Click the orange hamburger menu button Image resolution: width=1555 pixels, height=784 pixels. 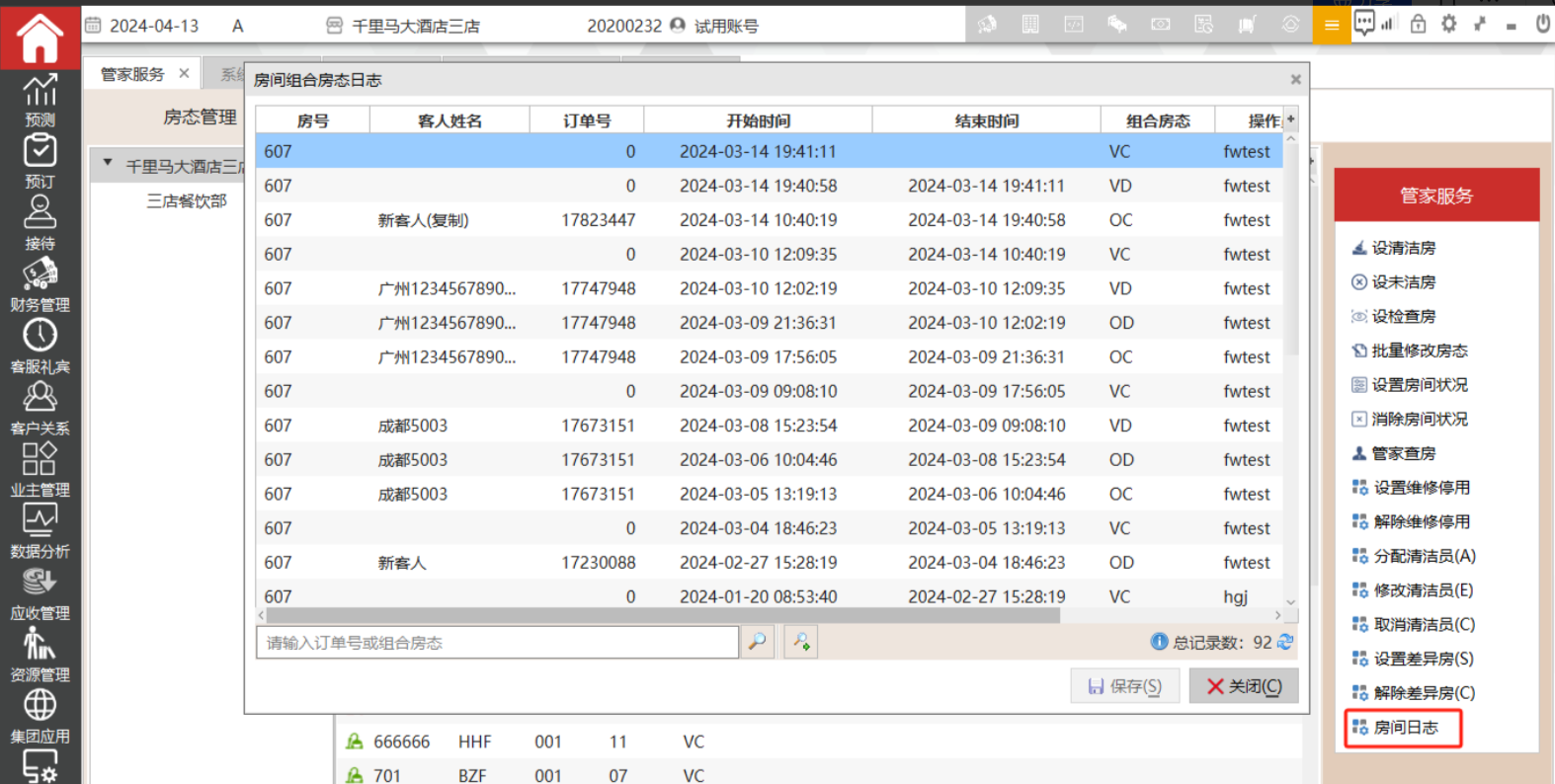point(1332,25)
